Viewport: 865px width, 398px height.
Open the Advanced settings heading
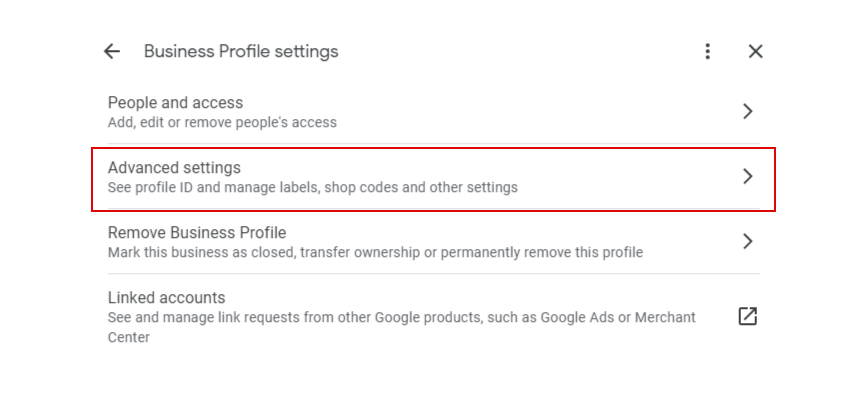pos(174,167)
